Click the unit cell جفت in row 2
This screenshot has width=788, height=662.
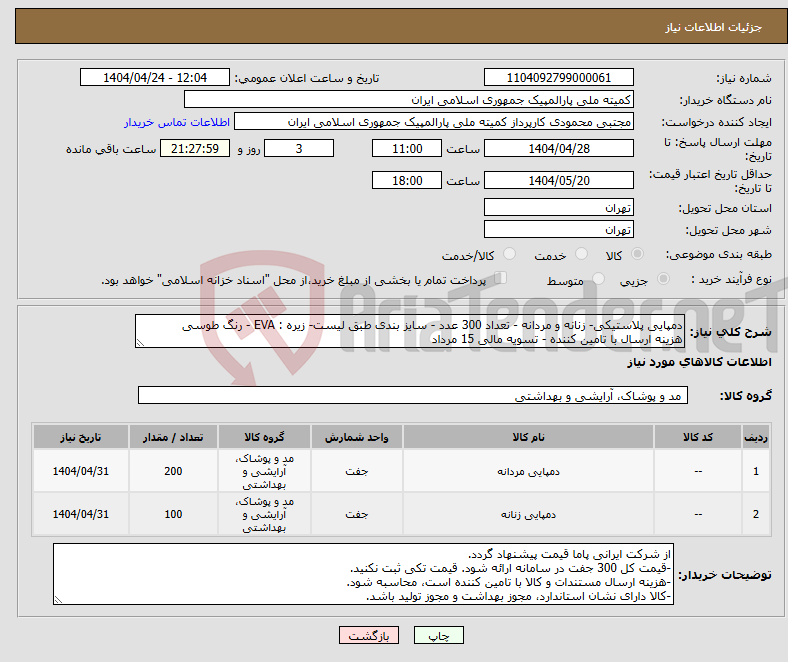[356, 514]
